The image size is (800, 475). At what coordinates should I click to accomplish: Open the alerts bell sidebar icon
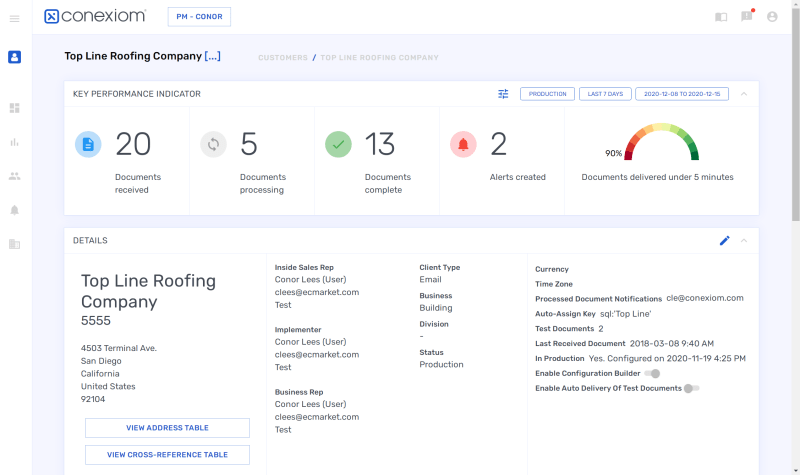pos(14,210)
